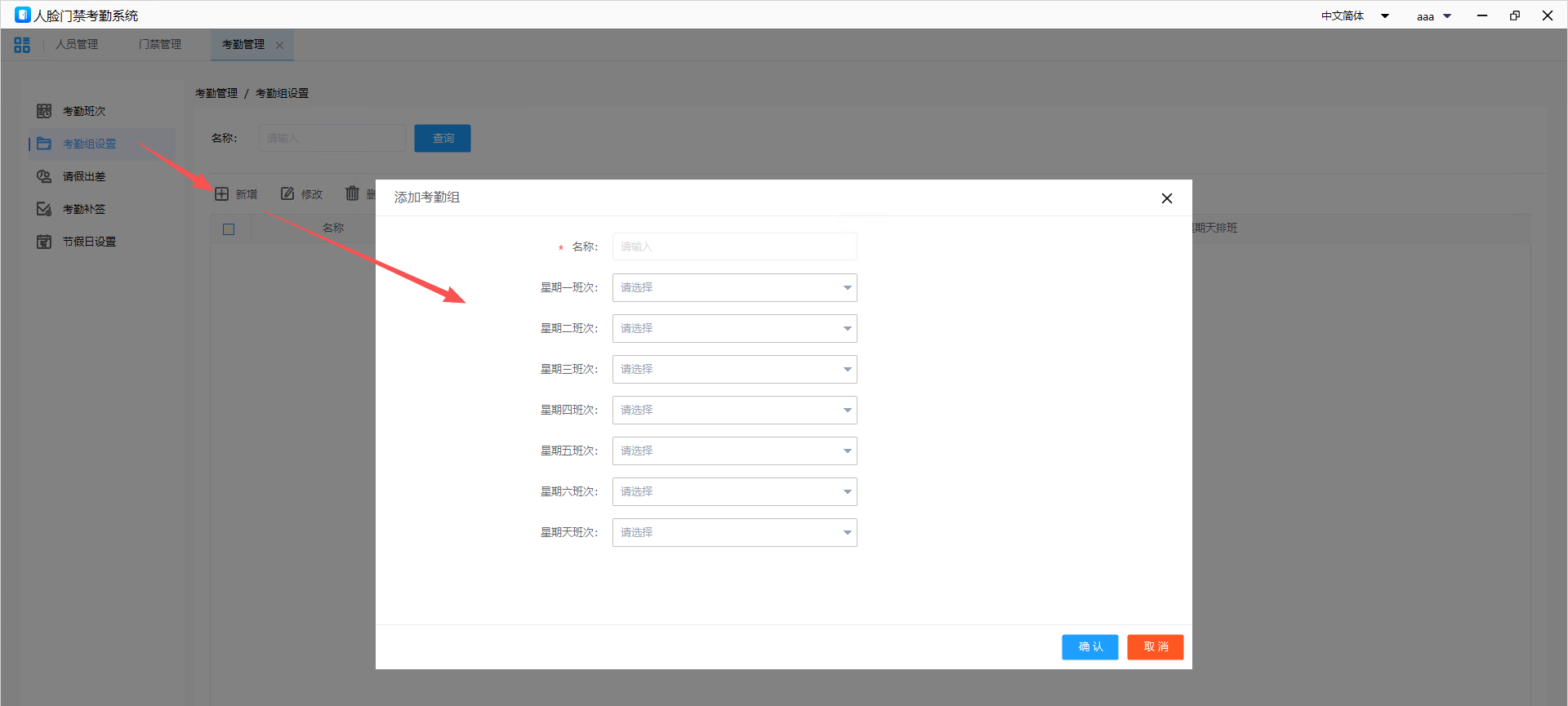Click the 取消 button in dialog
Viewport: 1568px width, 706px height.
[x=1155, y=646]
